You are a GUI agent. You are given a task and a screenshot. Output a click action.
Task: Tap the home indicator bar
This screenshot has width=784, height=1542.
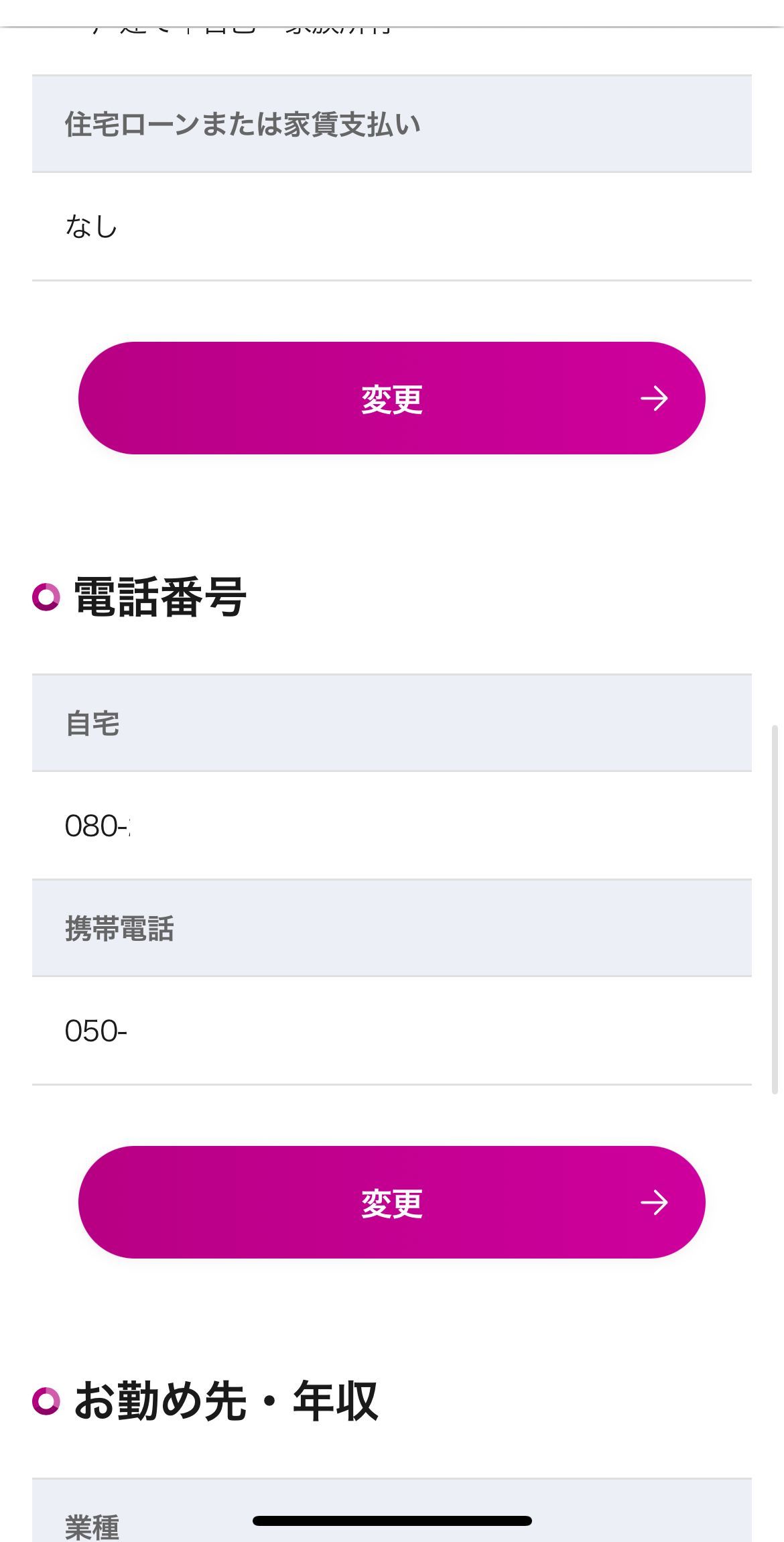[x=392, y=1521]
